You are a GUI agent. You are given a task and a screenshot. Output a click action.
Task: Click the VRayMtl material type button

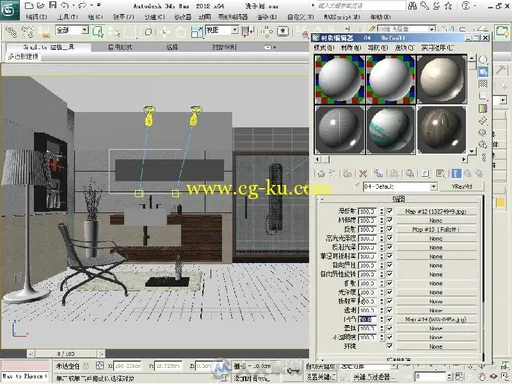(x=462, y=186)
